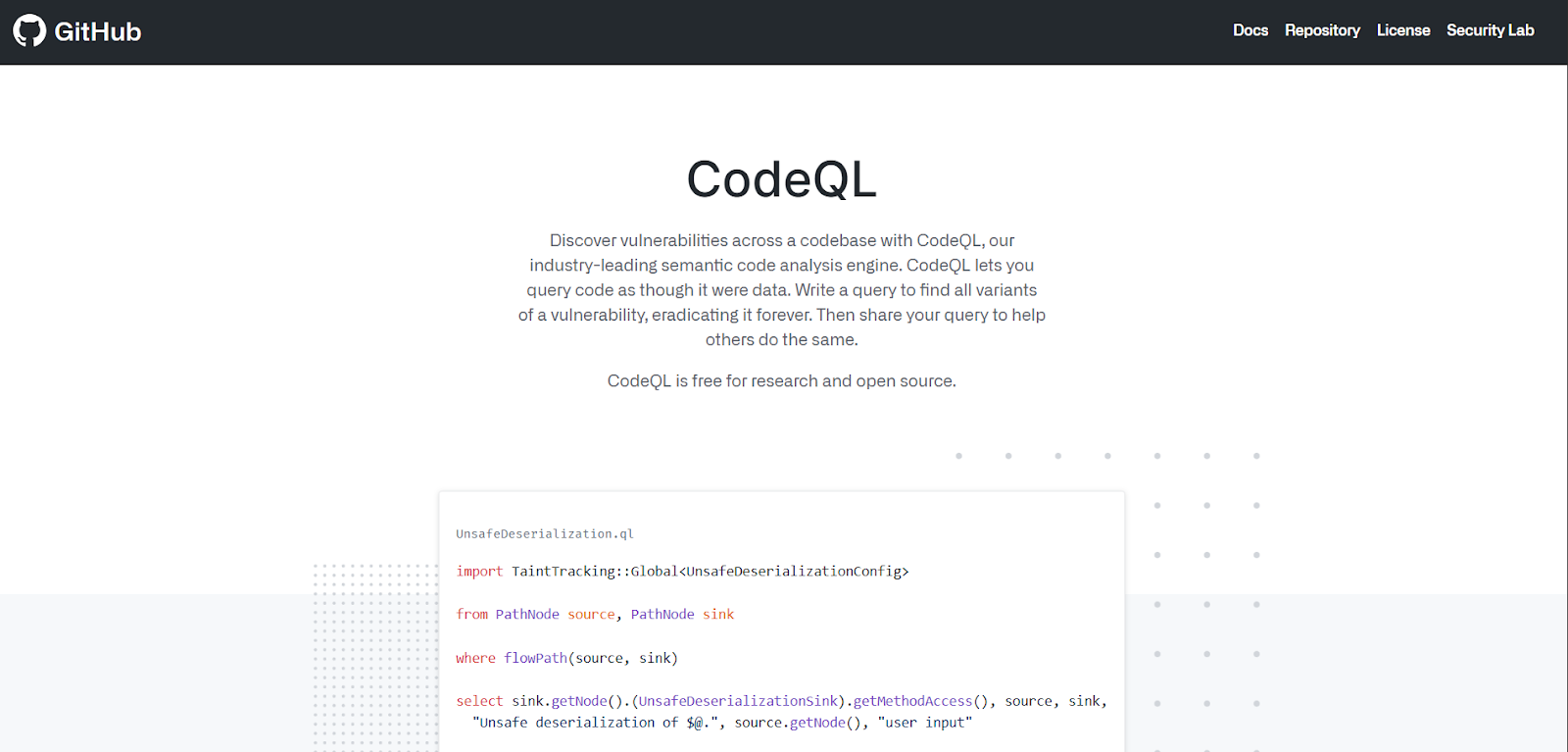Click the GitHub octocat logo icon

[x=29, y=30]
